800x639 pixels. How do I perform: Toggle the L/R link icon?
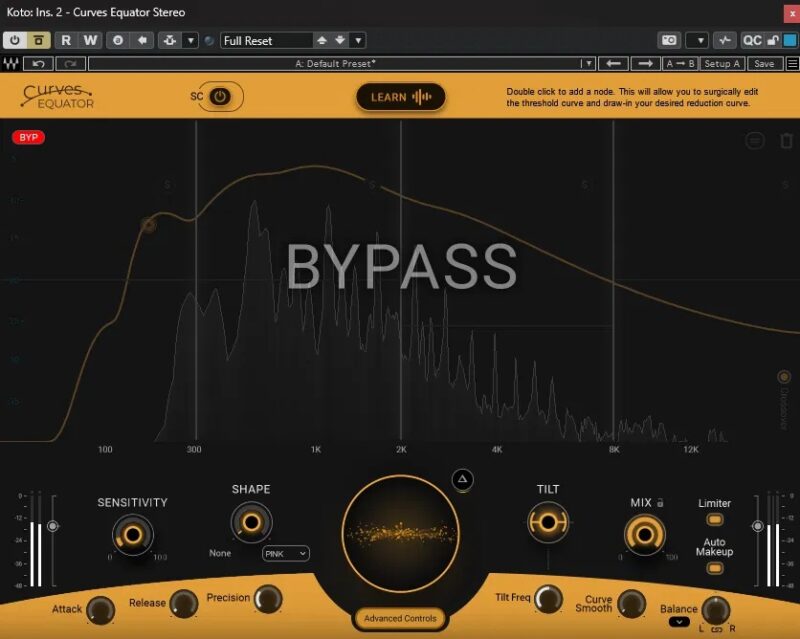716,629
